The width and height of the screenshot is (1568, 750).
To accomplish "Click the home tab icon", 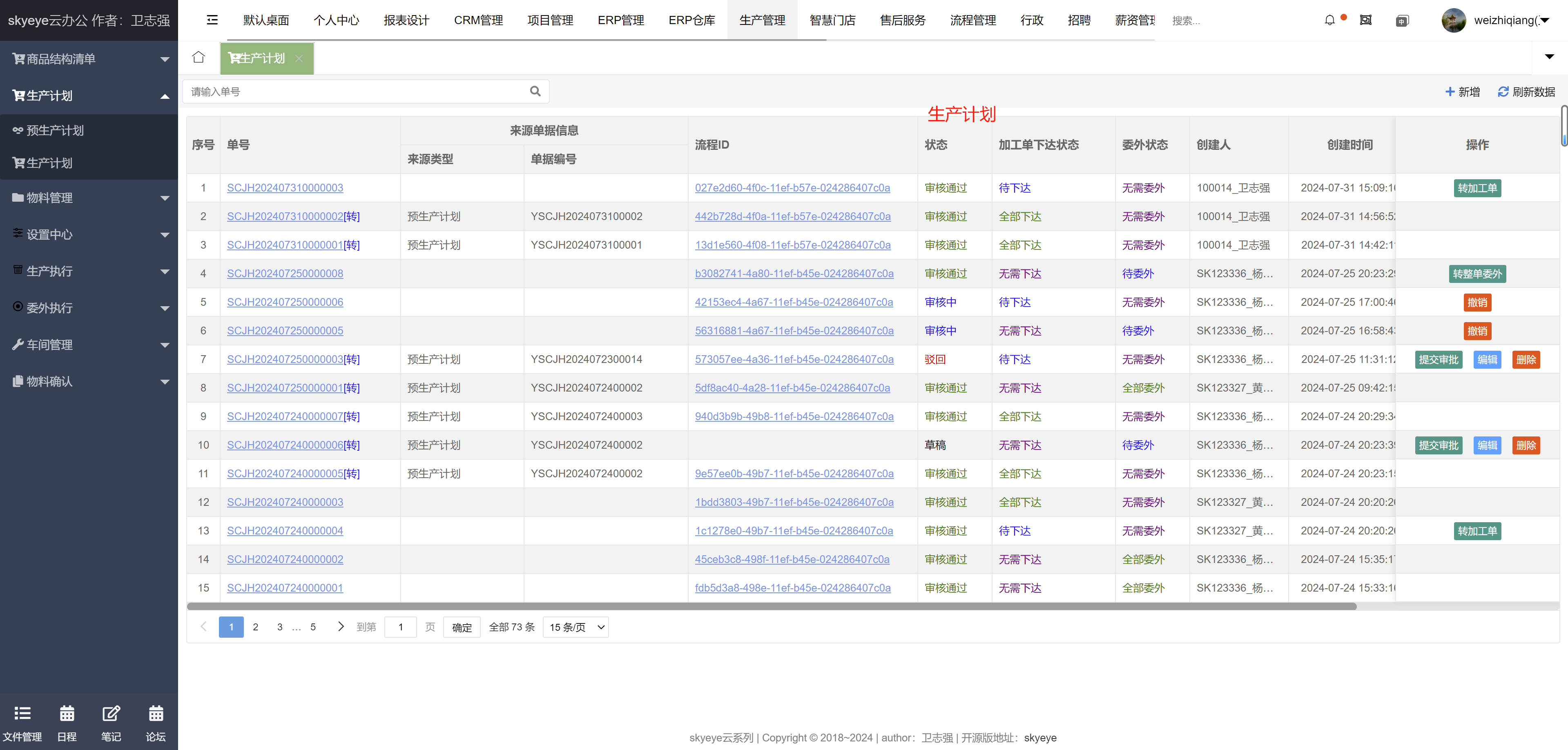I will click(x=199, y=58).
